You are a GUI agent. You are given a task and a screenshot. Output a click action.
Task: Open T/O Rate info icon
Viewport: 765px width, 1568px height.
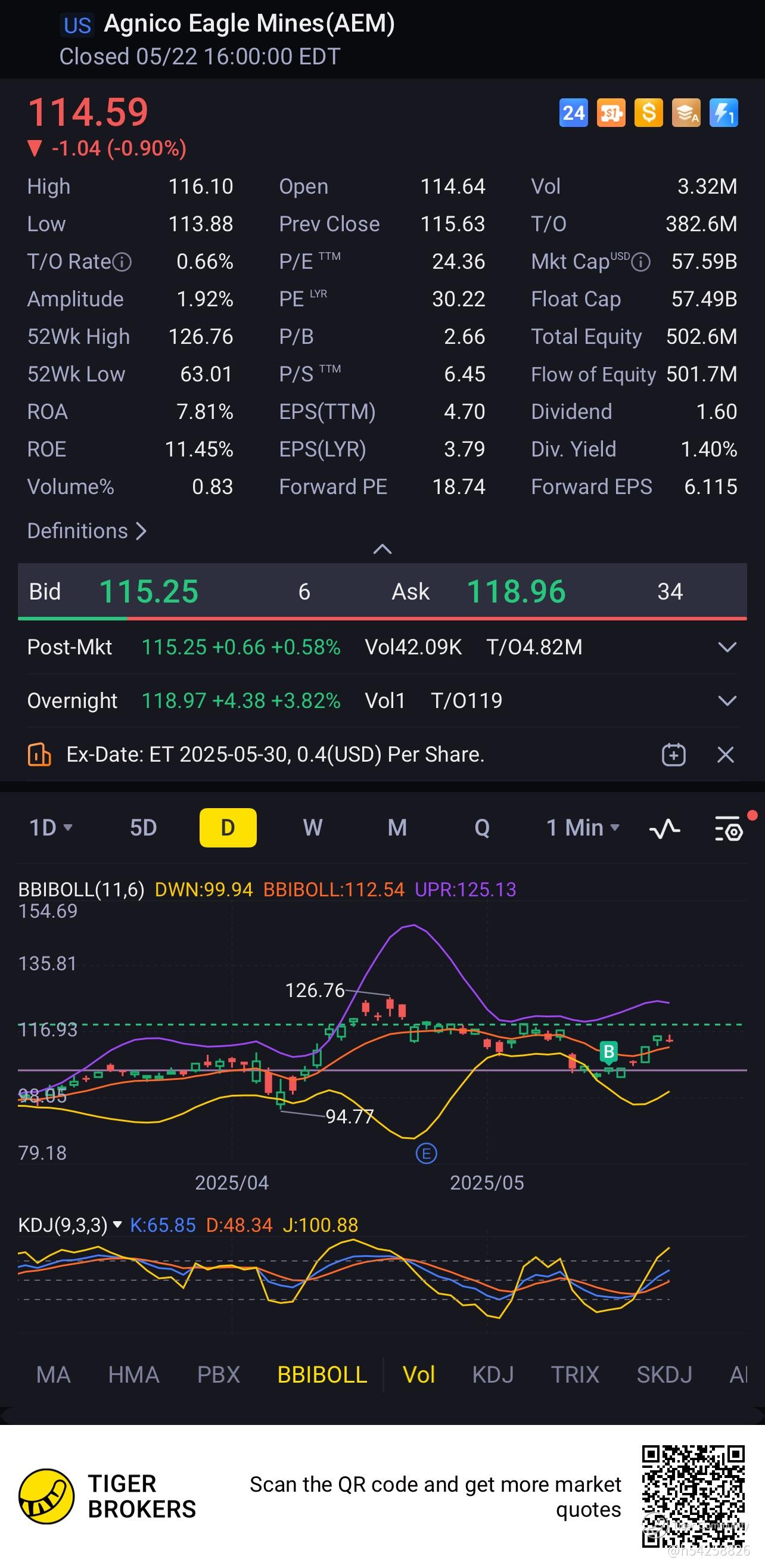(x=122, y=262)
